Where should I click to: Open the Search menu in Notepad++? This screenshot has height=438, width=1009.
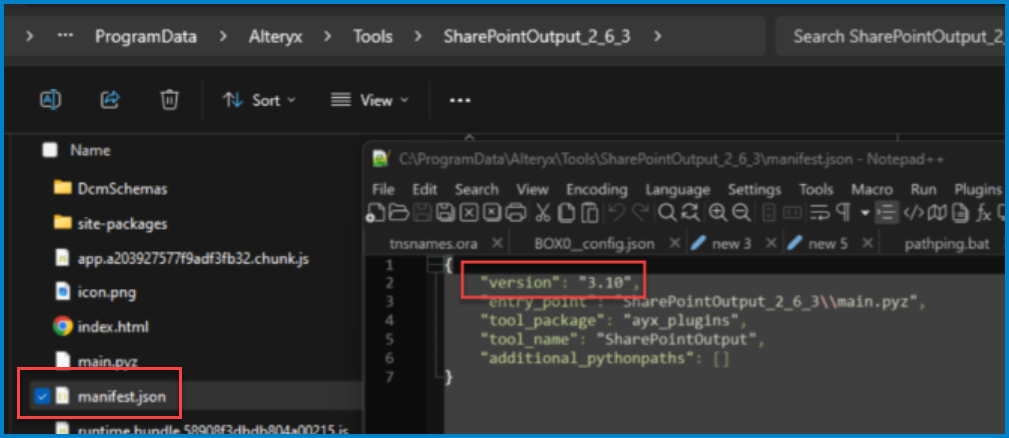[x=477, y=190]
